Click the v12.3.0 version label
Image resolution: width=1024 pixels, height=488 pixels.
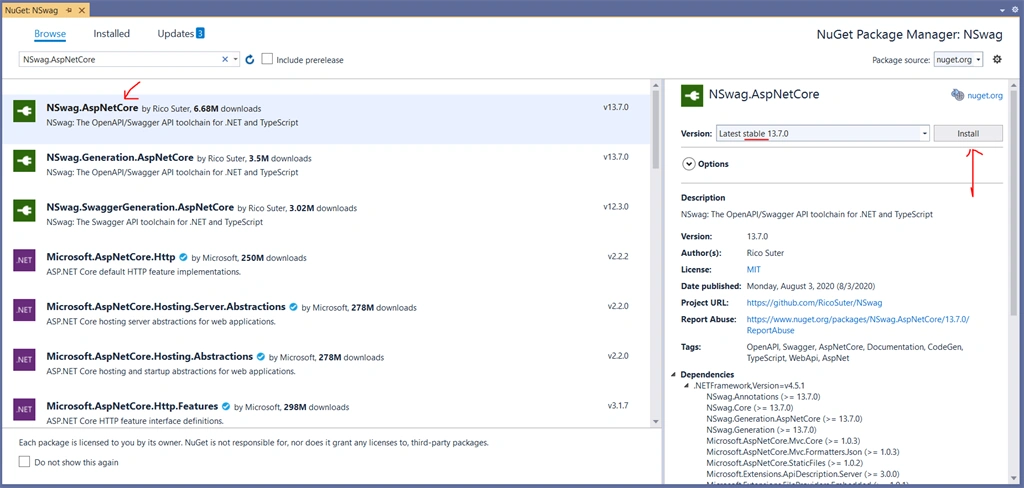point(615,206)
